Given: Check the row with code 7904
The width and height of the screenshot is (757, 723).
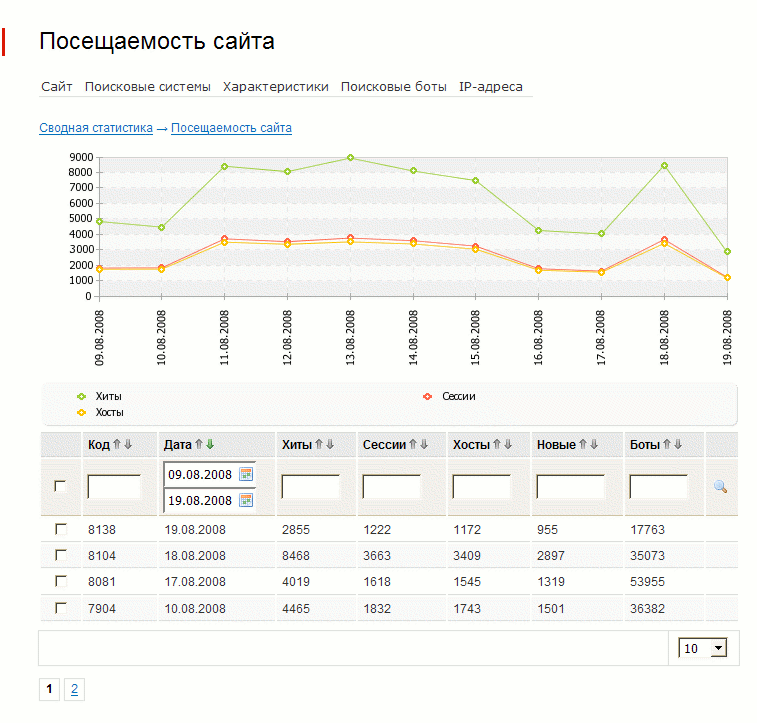Looking at the screenshot, I should coord(60,607).
